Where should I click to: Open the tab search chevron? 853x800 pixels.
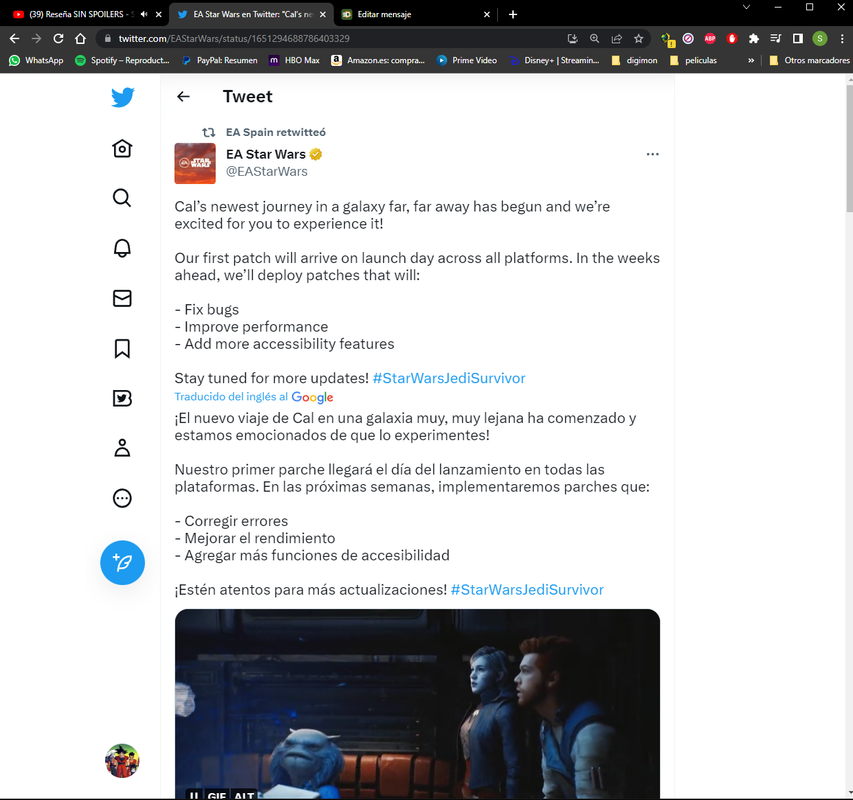point(746,7)
